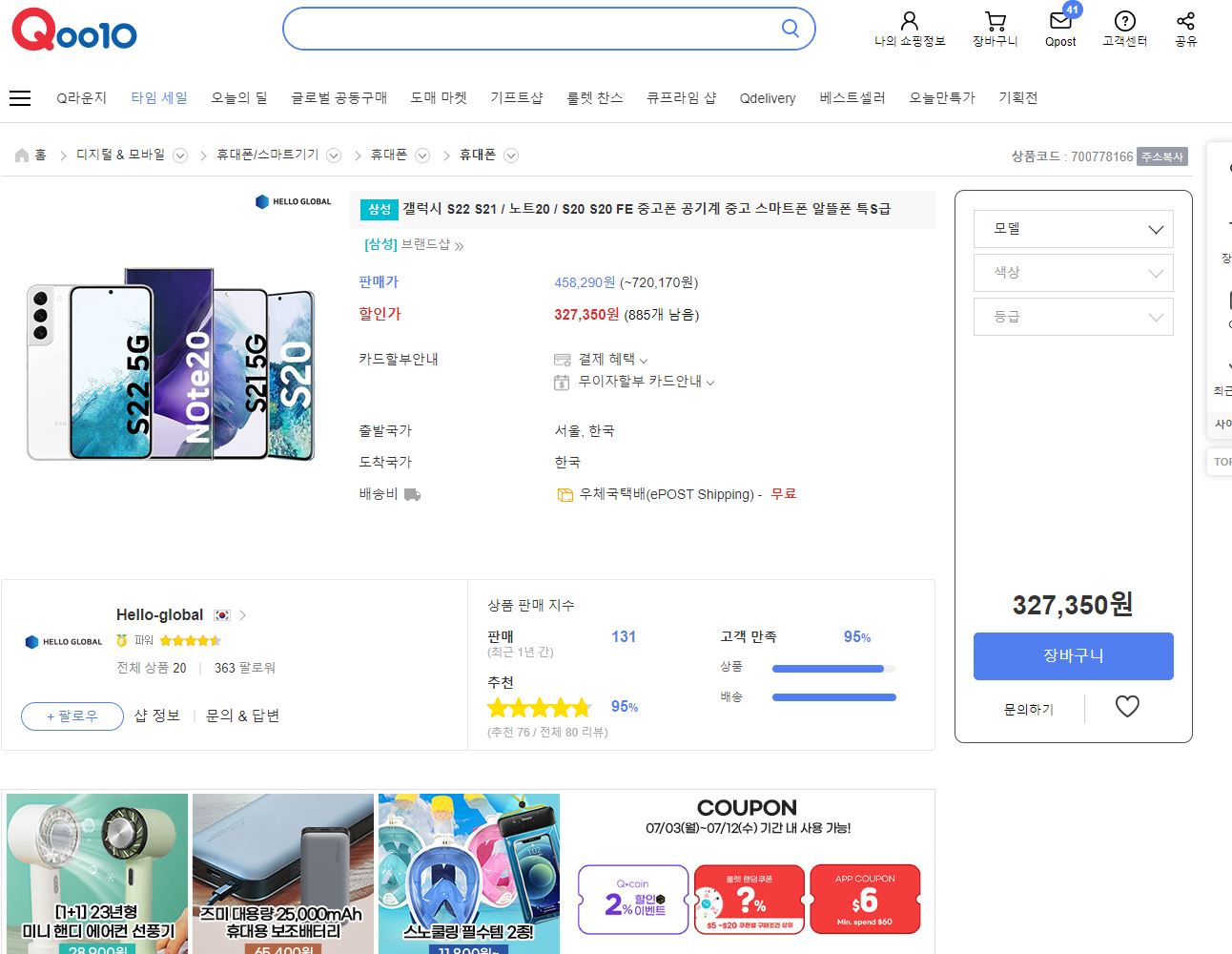Expand 휴대폰/스마트기기 breadcrumb chevron
The width and height of the screenshot is (1232, 954).
pyautogui.click(x=334, y=156)
